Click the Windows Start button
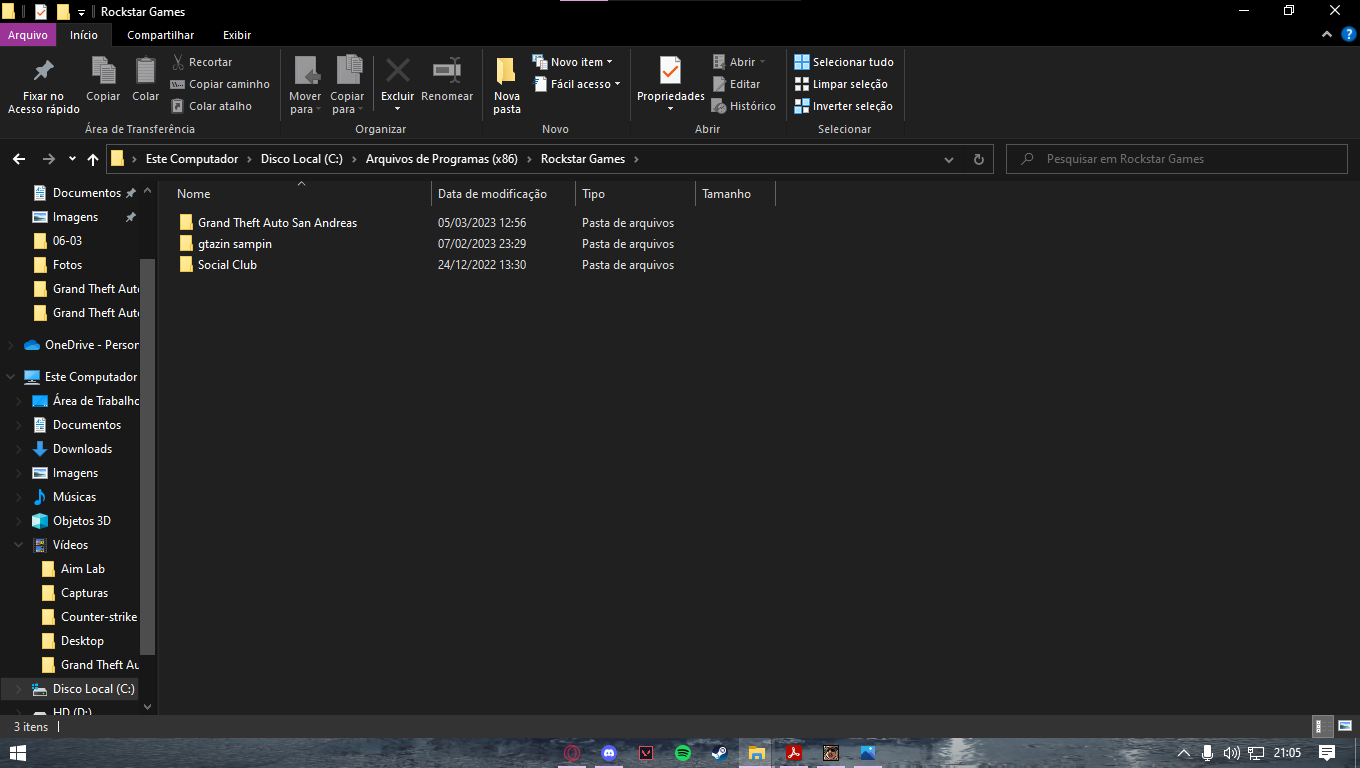 [18, 753]
